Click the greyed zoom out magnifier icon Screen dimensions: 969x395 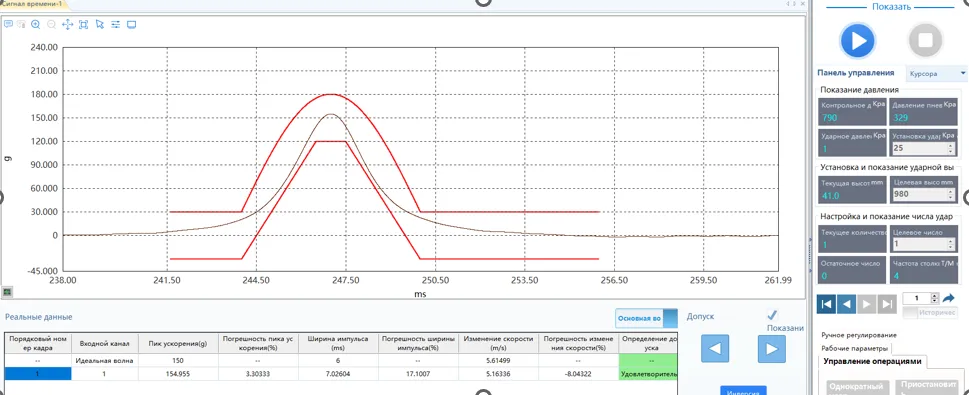52,25
